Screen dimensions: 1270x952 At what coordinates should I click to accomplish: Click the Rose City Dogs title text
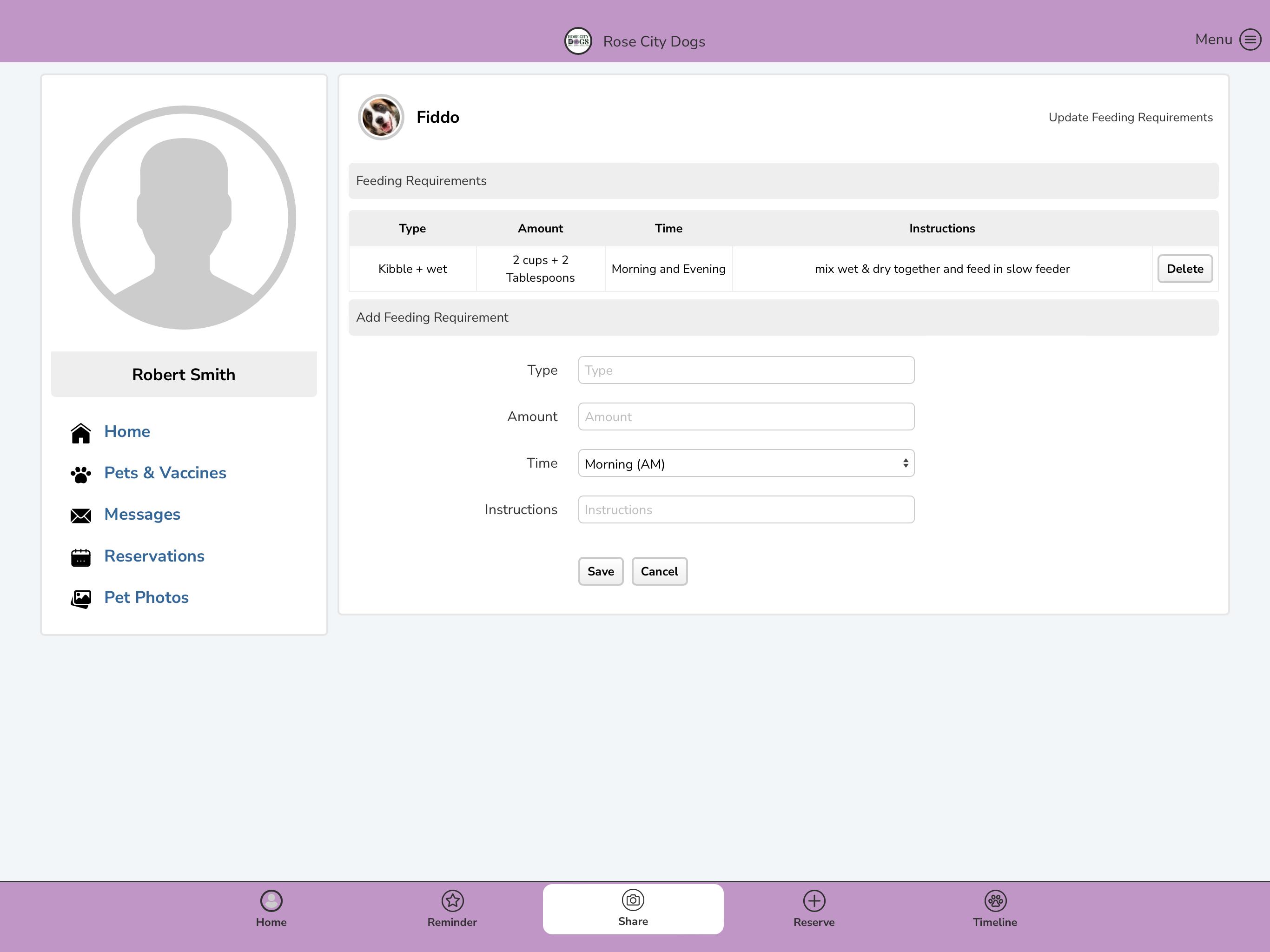coord(654,42)
